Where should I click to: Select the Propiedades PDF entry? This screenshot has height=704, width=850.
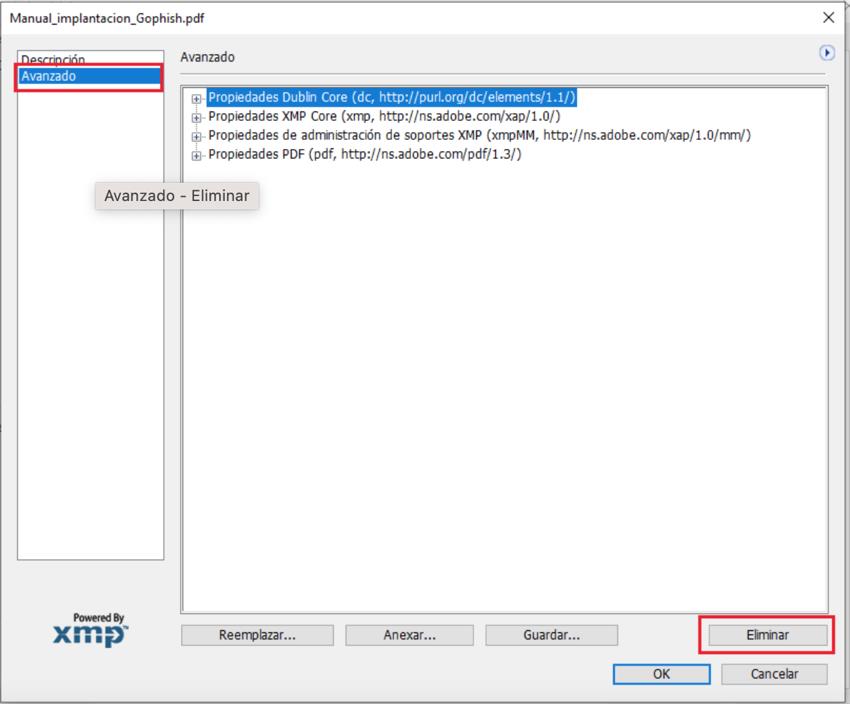pos(364,154)
